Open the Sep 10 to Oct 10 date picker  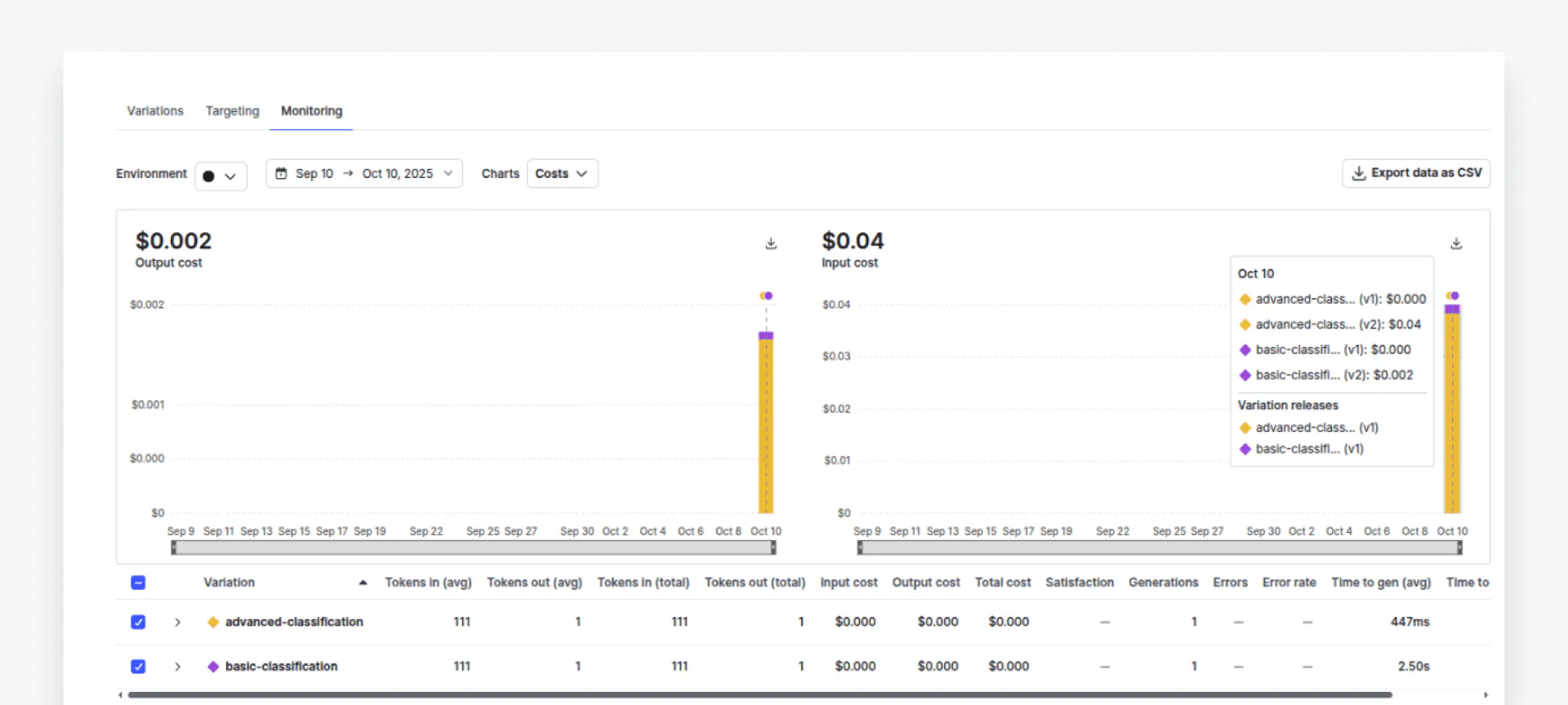click(x=364, y=174)
